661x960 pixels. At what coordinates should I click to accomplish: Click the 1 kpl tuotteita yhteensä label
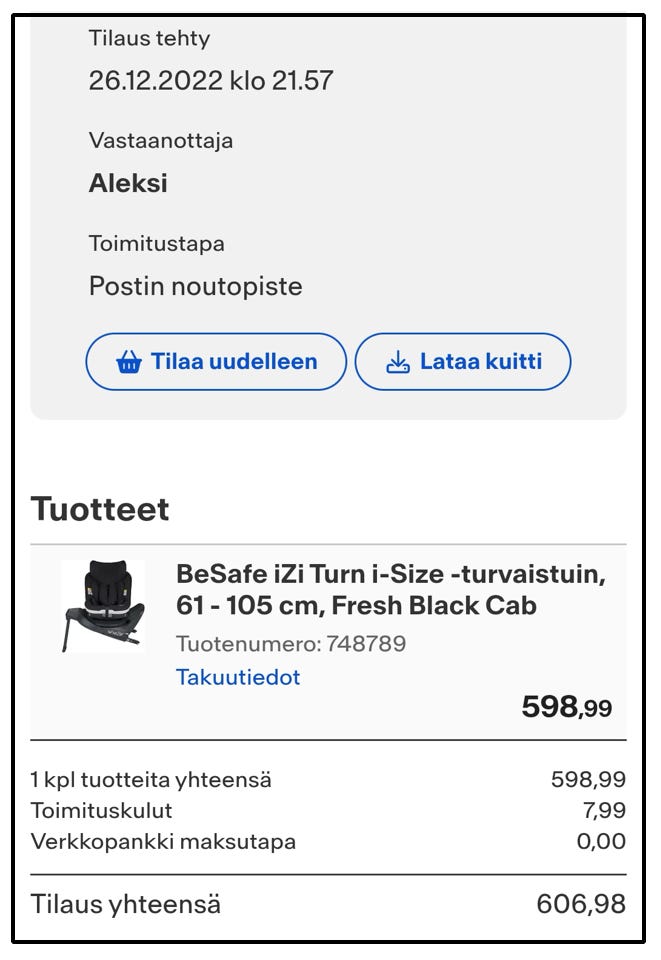coord(151,780)
